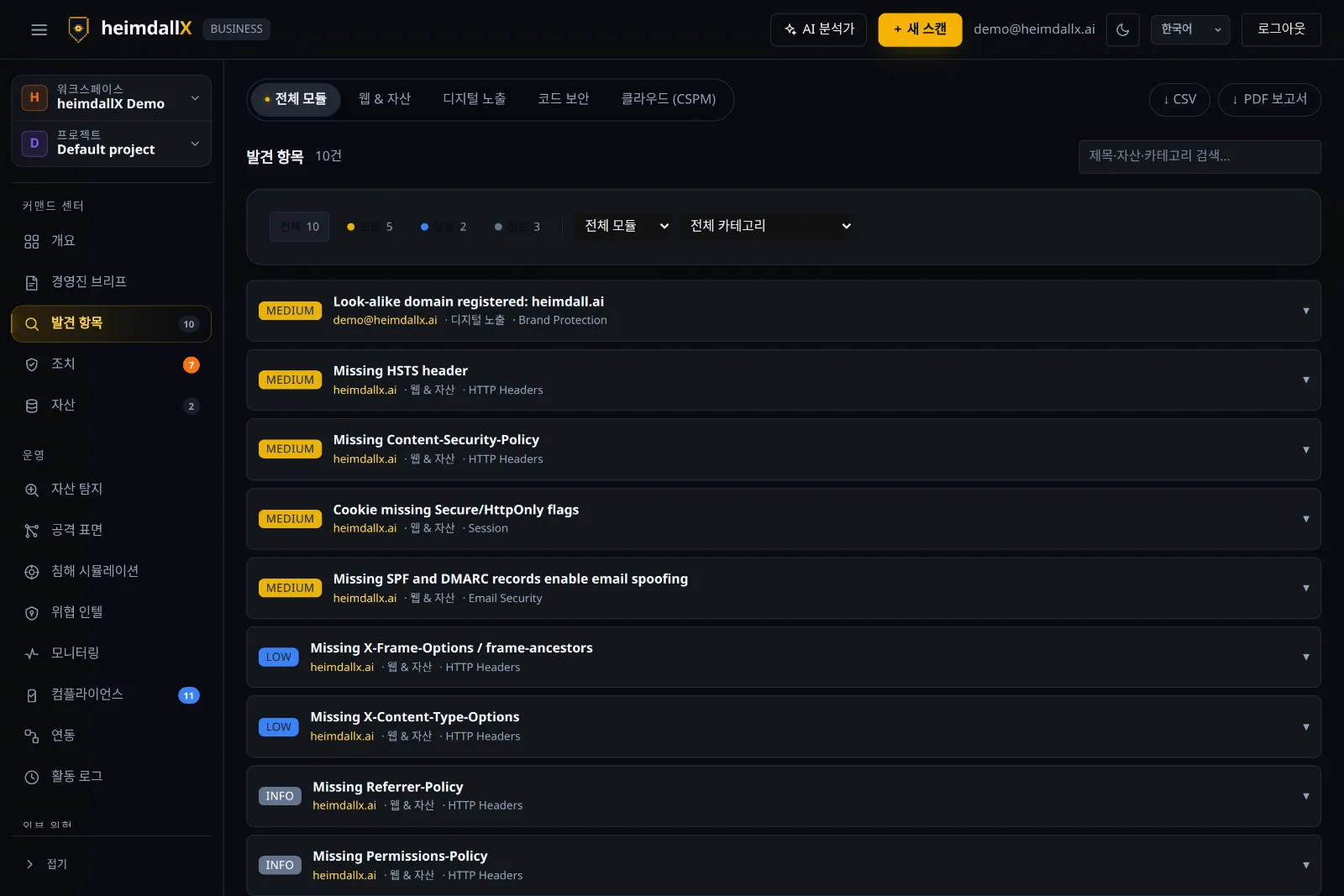Download the PDF 보고서
This screenshot has height=896, width=1344.
click(x=1269, y=100)
